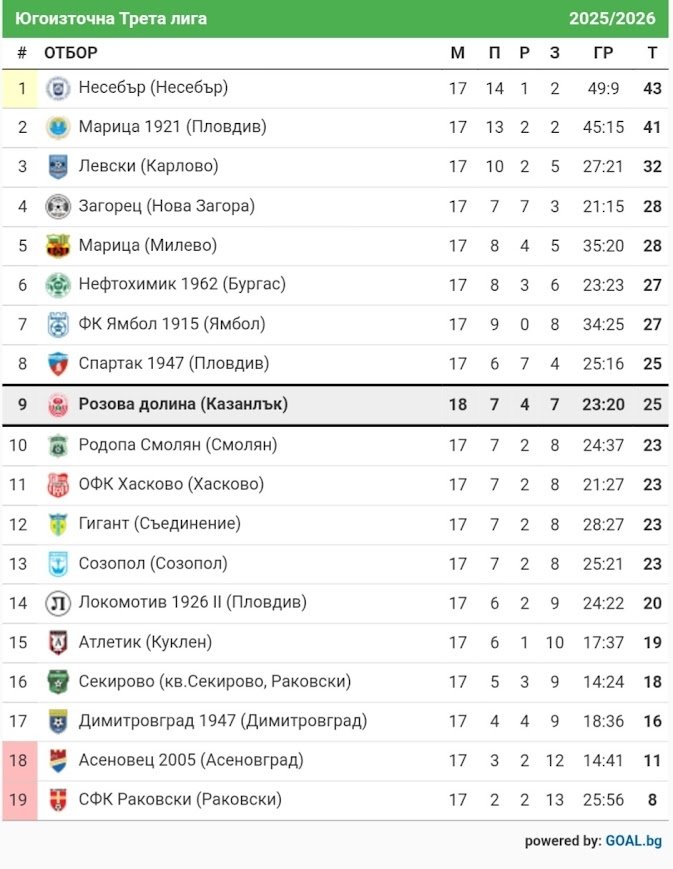This screenshot has width=673, height=869.
Task: Open team Спартак 1947 (Пловдив)
Action: tap(173, 363)
